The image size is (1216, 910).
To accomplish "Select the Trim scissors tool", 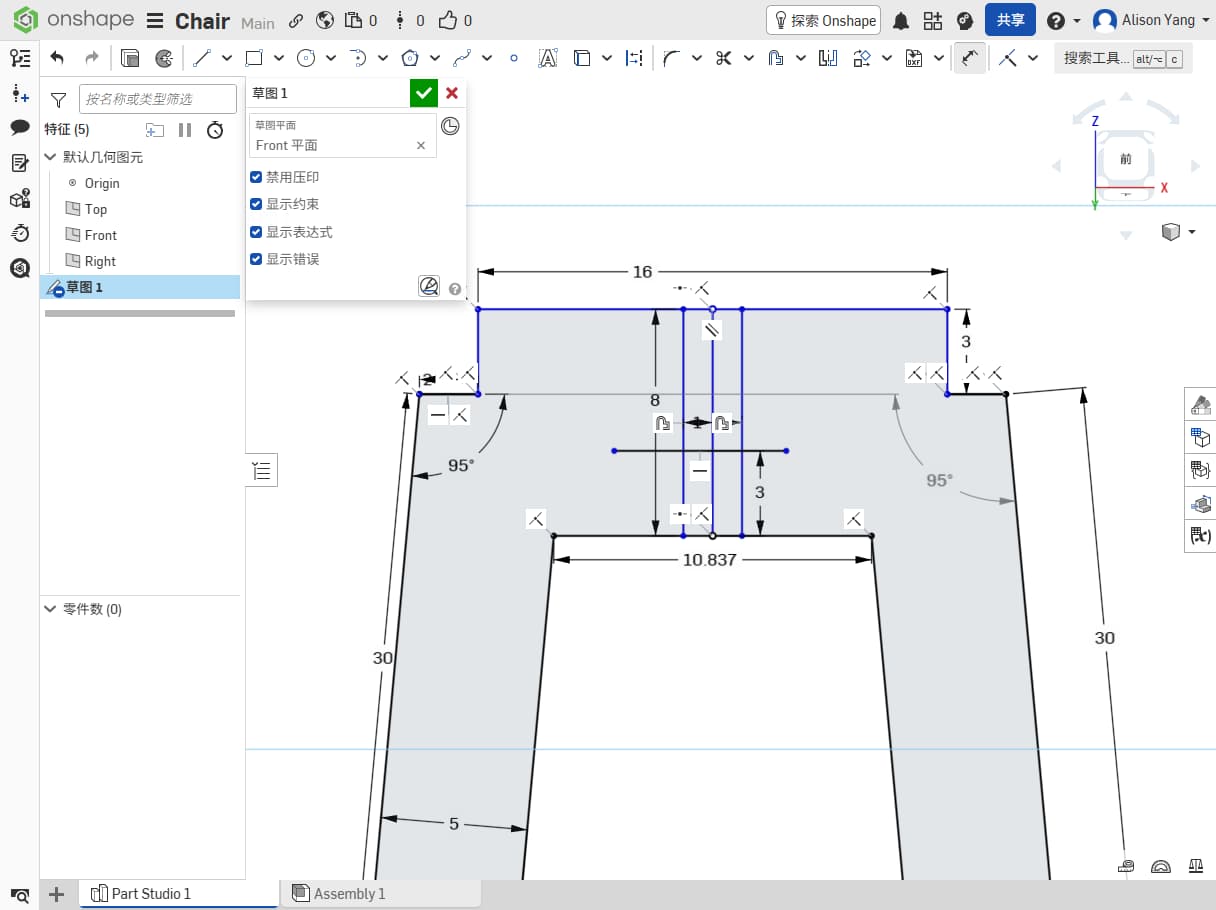I will coord(724,58).
